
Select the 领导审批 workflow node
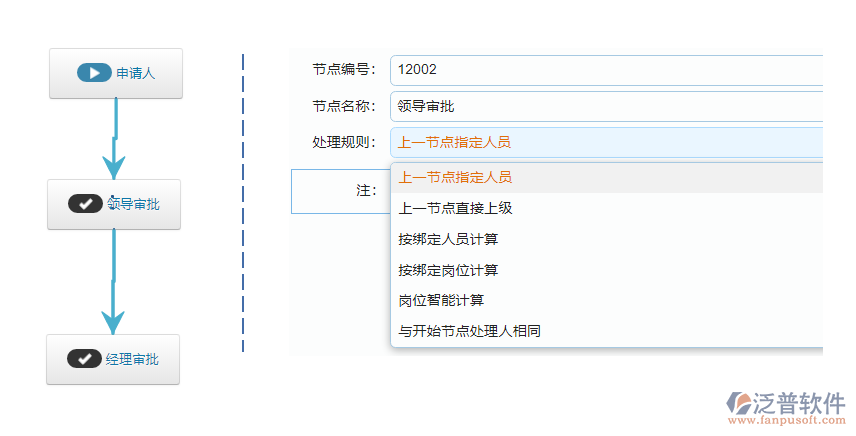point(114,204)
